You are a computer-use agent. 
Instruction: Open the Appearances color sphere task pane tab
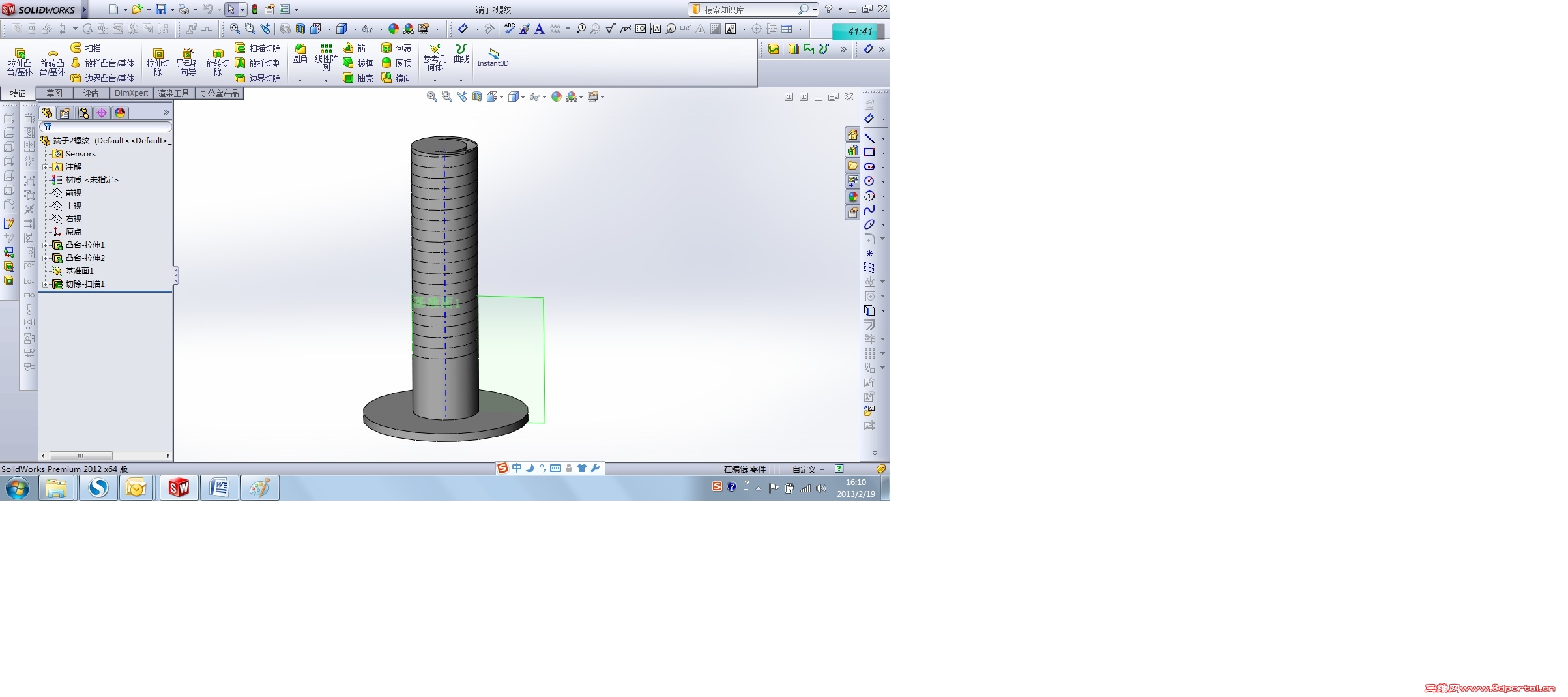pos(852,197)
